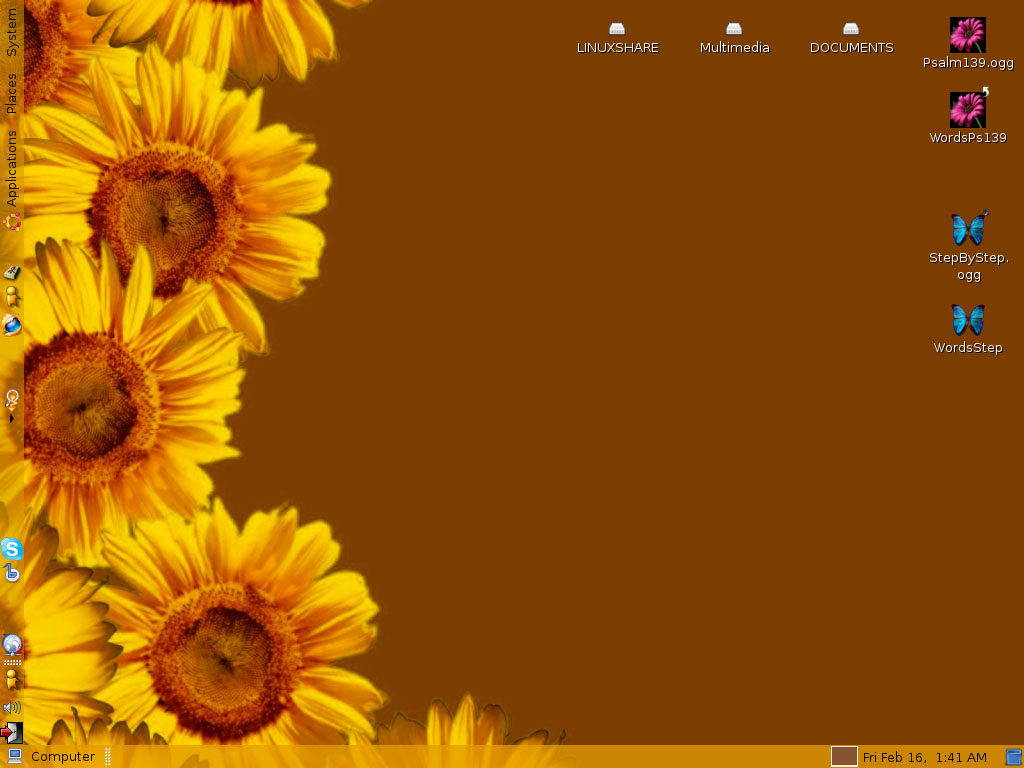Viewport: 1024px width, 768px height.
Task: Open the Psalm139.ogg audio file
Action: pyautogui.click(x=967, y=36)
